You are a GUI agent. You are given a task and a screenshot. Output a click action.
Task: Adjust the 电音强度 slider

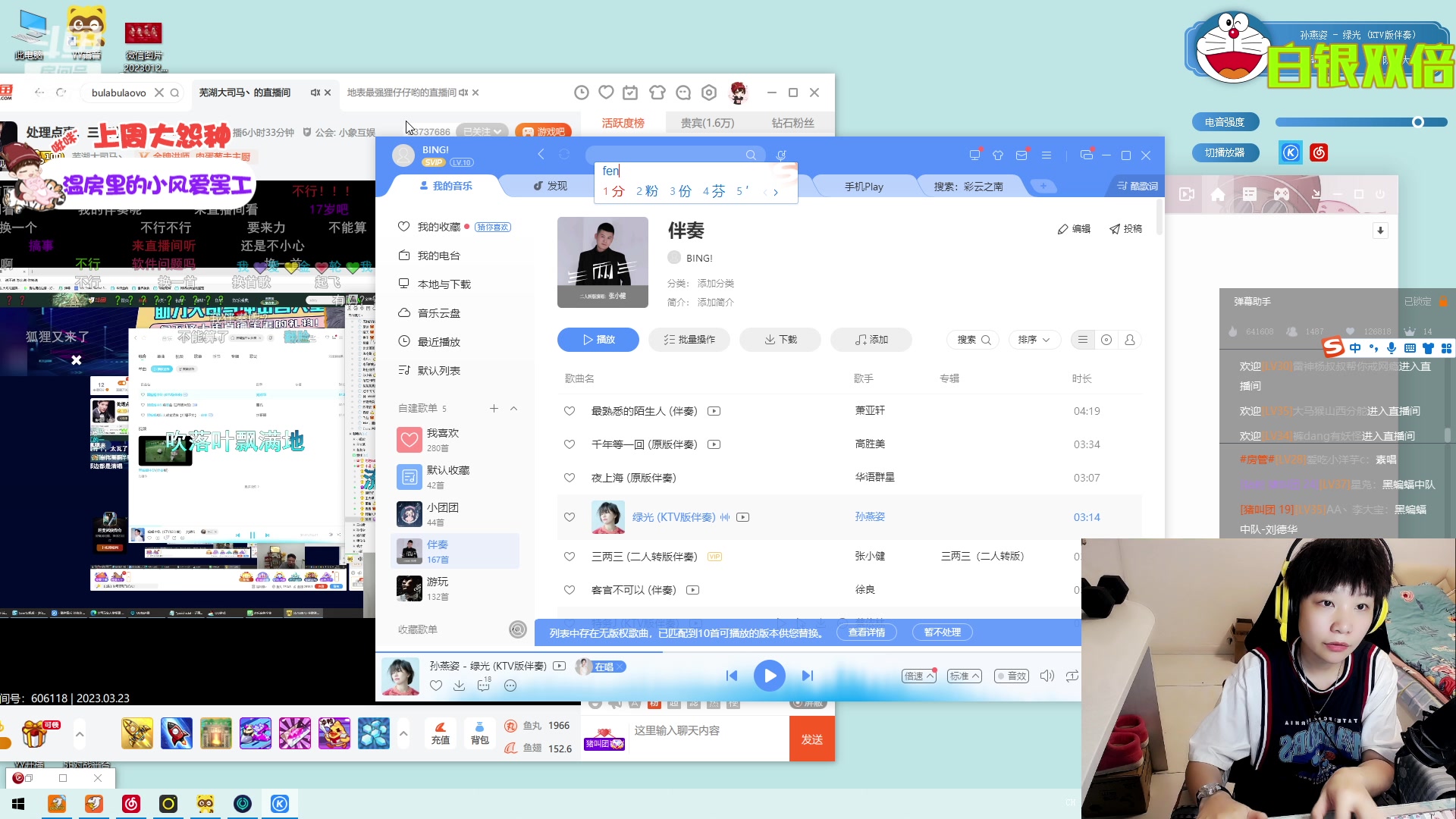click(1361, 122)
